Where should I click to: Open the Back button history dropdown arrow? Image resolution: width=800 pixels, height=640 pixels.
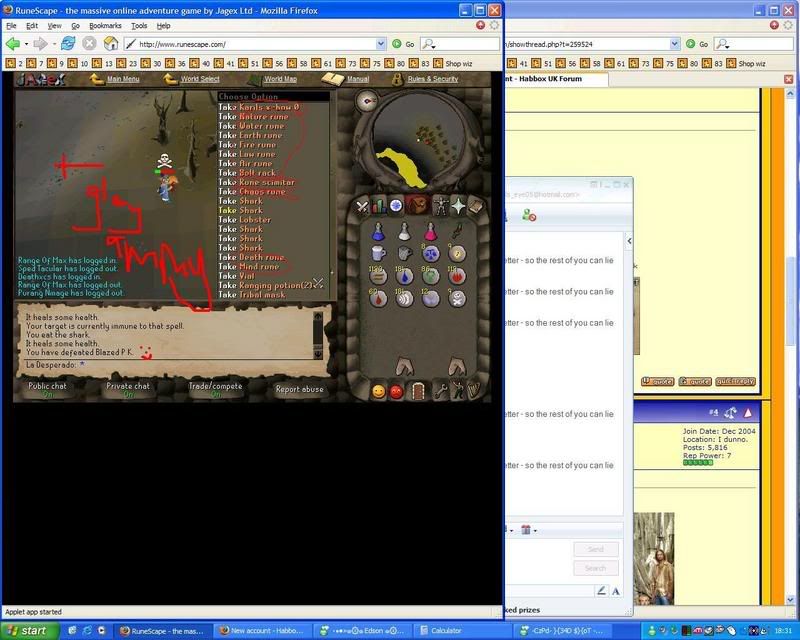(x=26, y=44)
